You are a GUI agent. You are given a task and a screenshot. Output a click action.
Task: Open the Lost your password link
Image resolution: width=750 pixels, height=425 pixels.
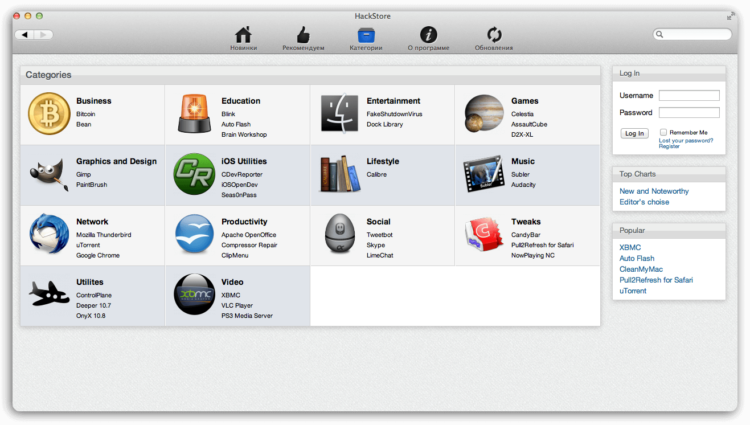(x=685, y=141)
